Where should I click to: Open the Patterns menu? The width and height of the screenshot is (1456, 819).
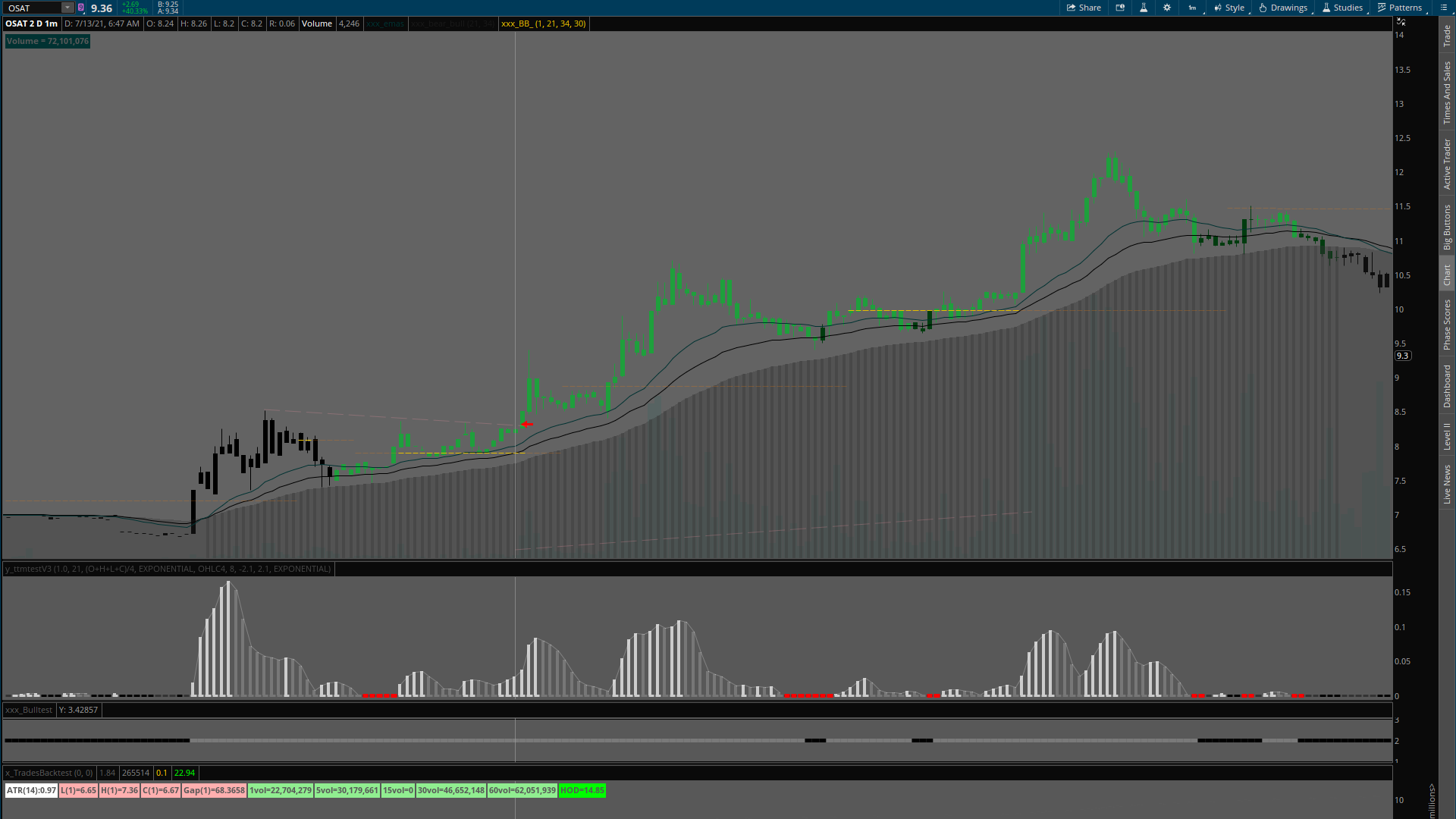[x=1400, y=8]
